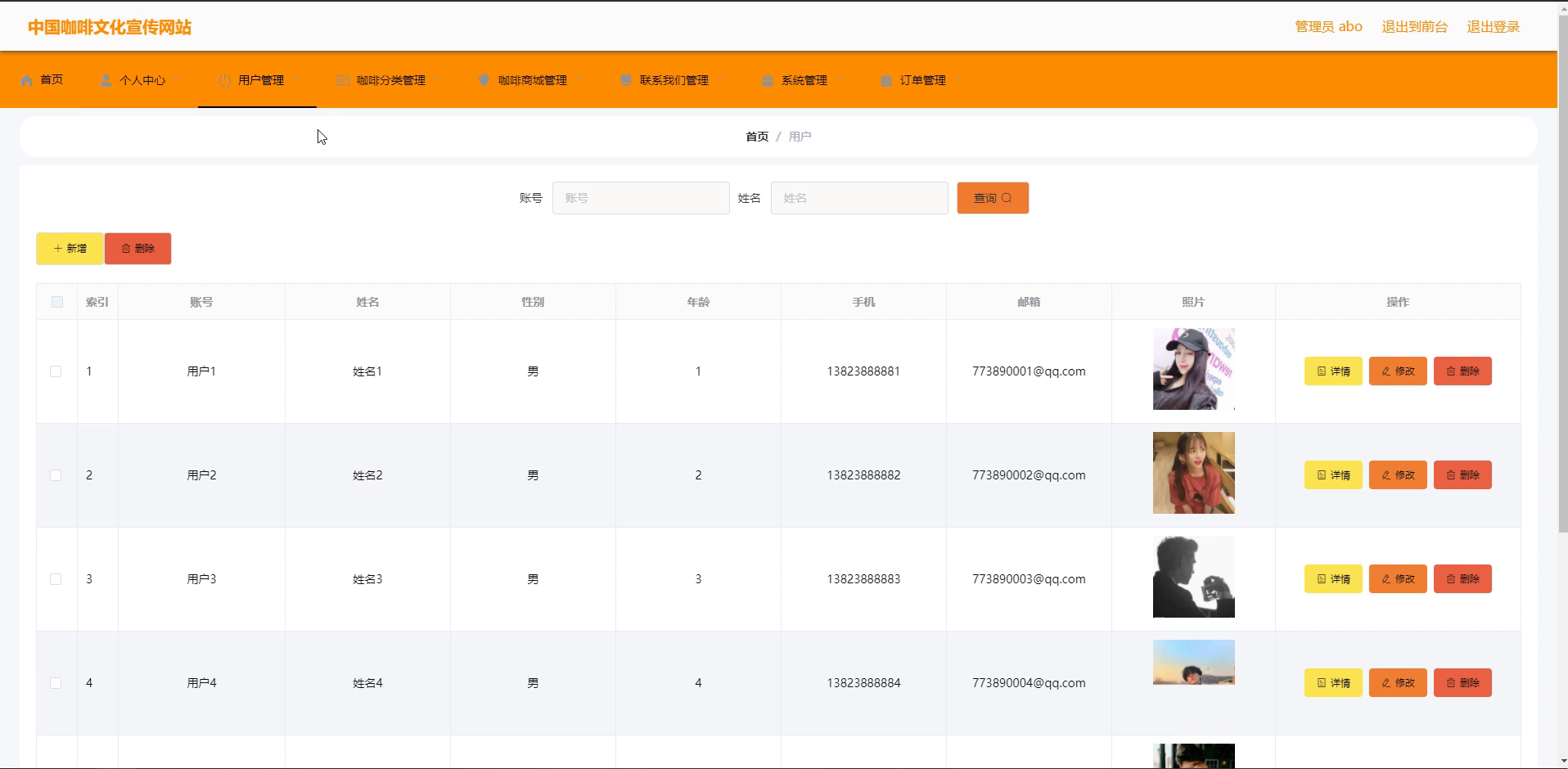
Task: Open the photo thumbnail of 用户3
Action: click(1193, 577)
